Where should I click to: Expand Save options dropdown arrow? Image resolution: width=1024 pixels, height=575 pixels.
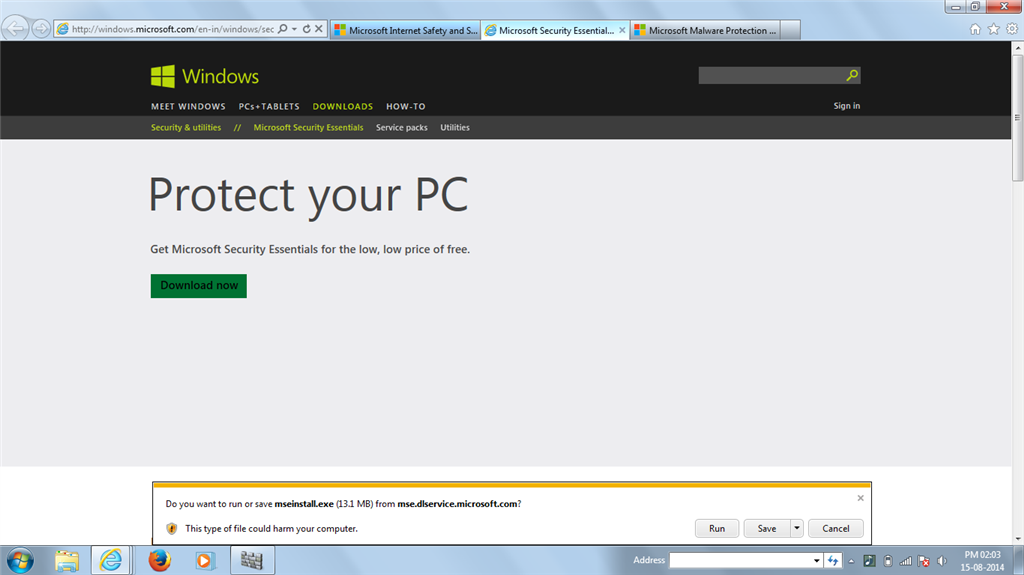coord(797,529)
